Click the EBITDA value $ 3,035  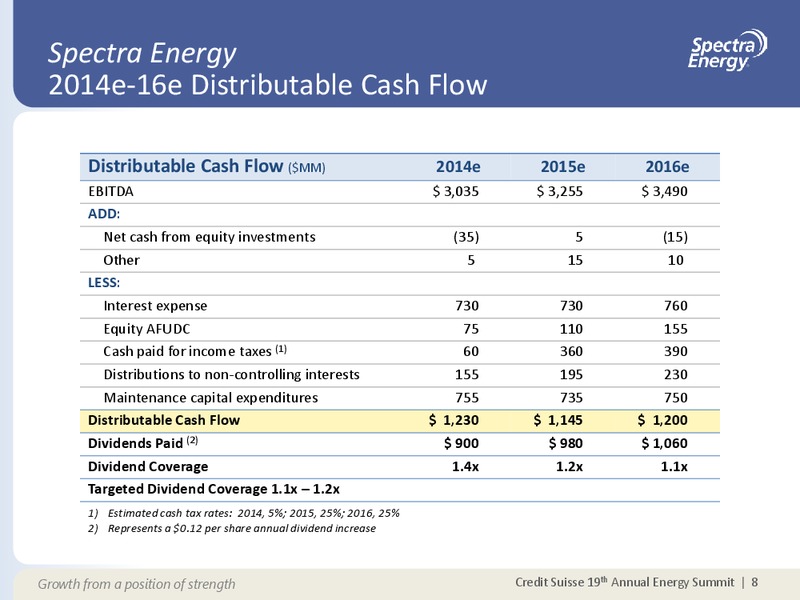(x=456, y=191)
